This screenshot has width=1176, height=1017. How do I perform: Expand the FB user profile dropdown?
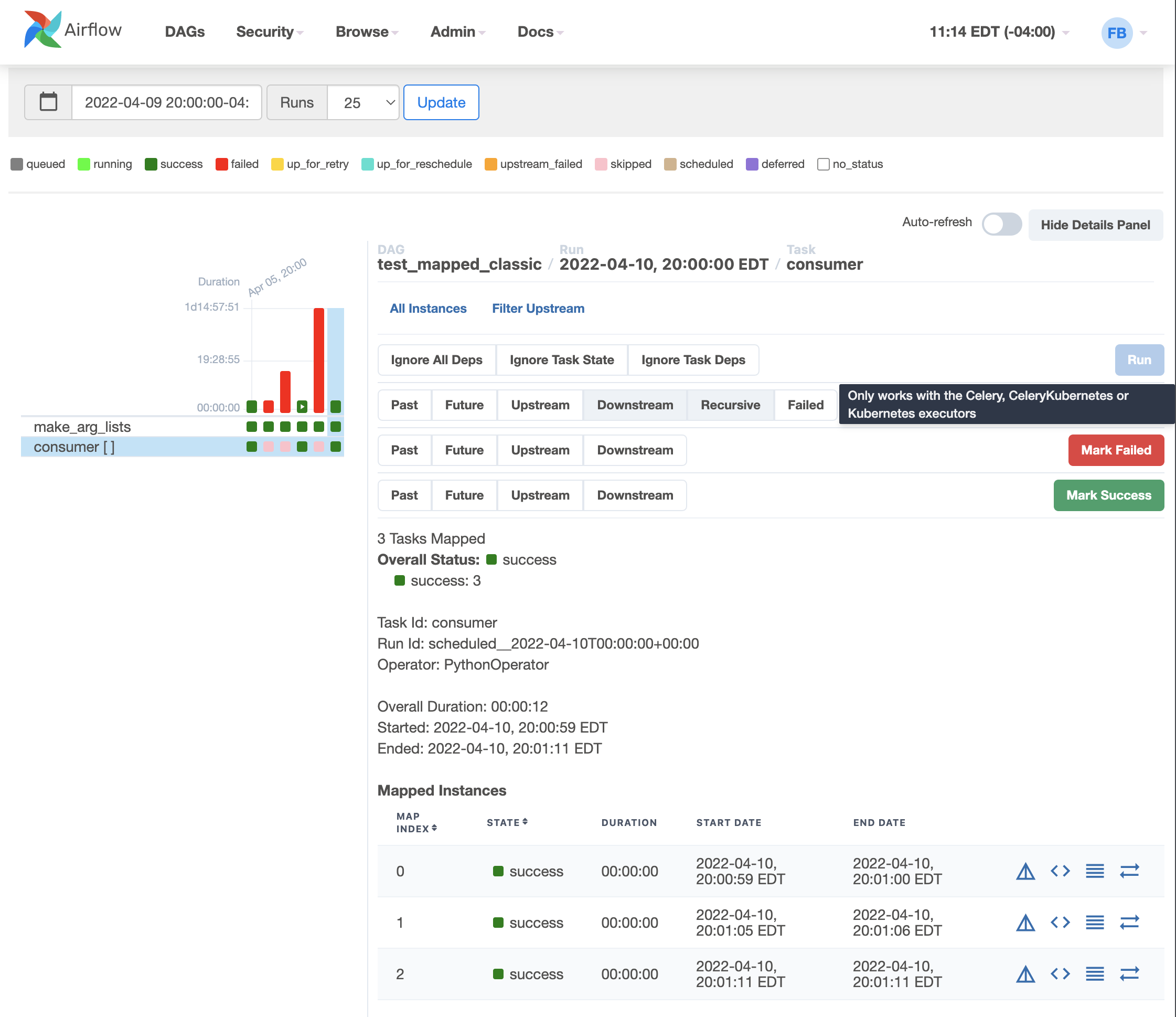[x=1125, y=33]
